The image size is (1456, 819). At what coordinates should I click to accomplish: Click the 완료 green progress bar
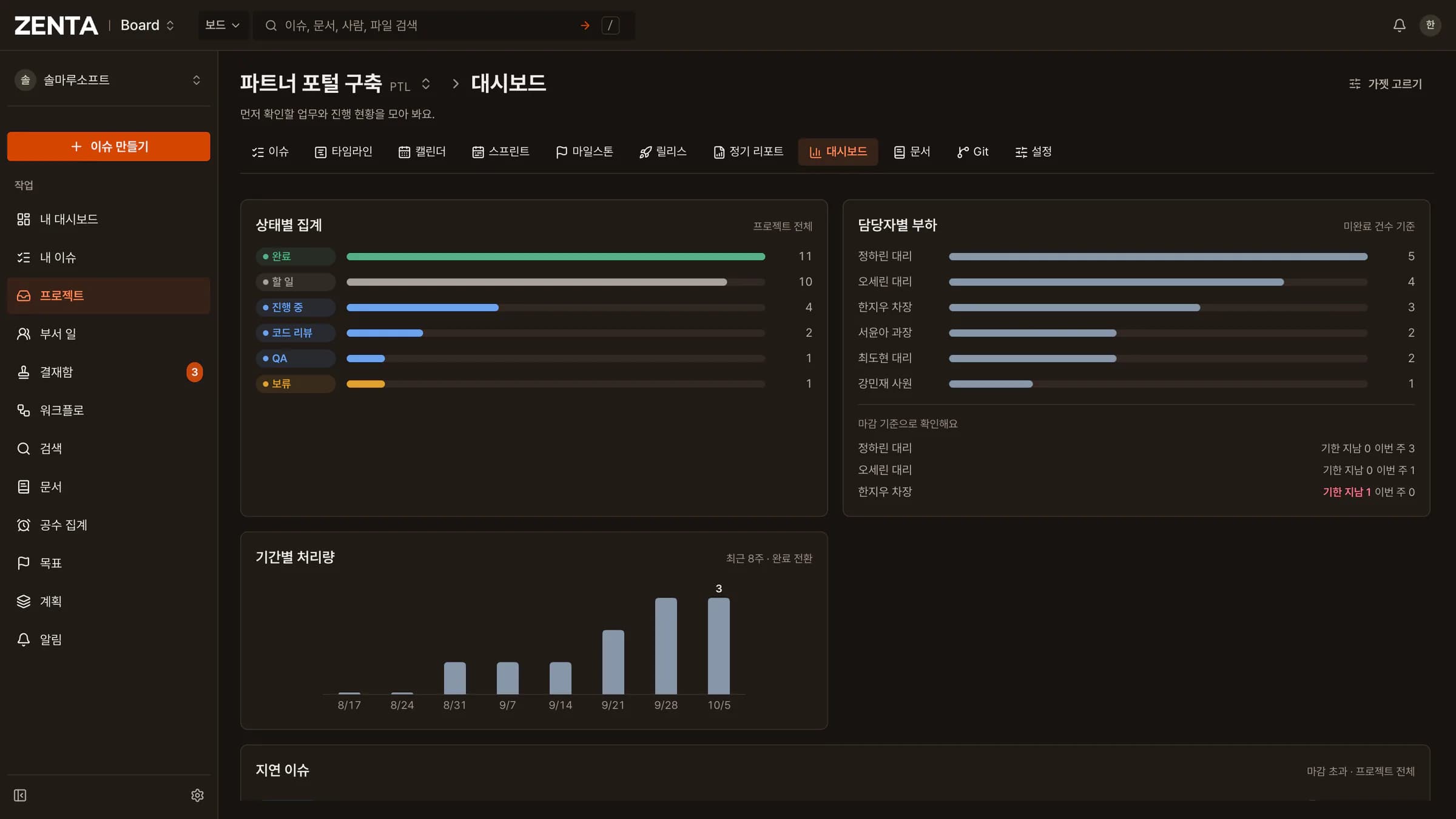tap(556, 257)
